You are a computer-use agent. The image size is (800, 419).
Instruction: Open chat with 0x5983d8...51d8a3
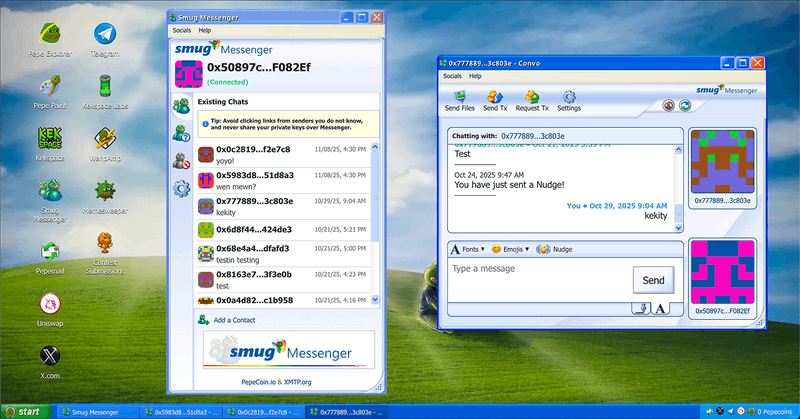pos(283,181)
